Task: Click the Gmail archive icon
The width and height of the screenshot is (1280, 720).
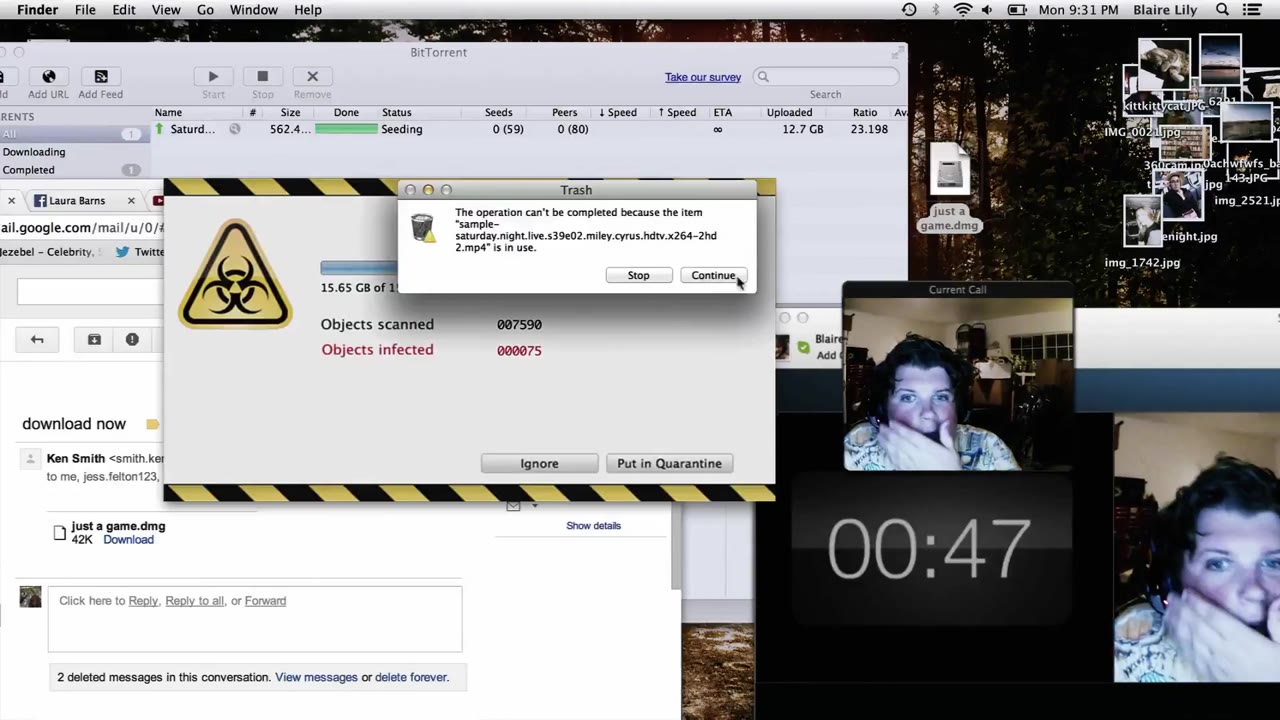Action: [x=94, y=340]
